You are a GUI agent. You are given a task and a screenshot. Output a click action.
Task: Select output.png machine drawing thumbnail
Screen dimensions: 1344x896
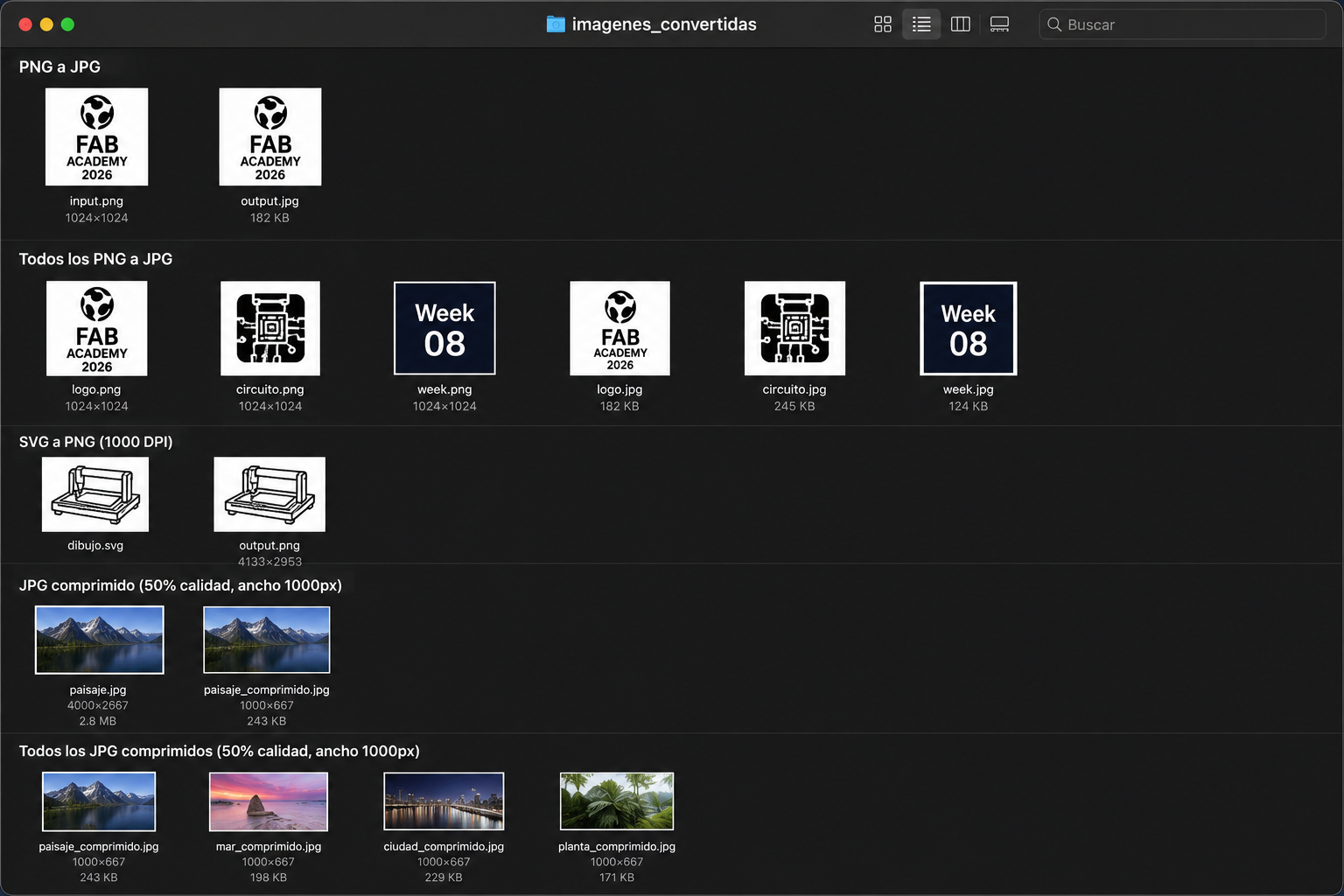tap(269, 494)
